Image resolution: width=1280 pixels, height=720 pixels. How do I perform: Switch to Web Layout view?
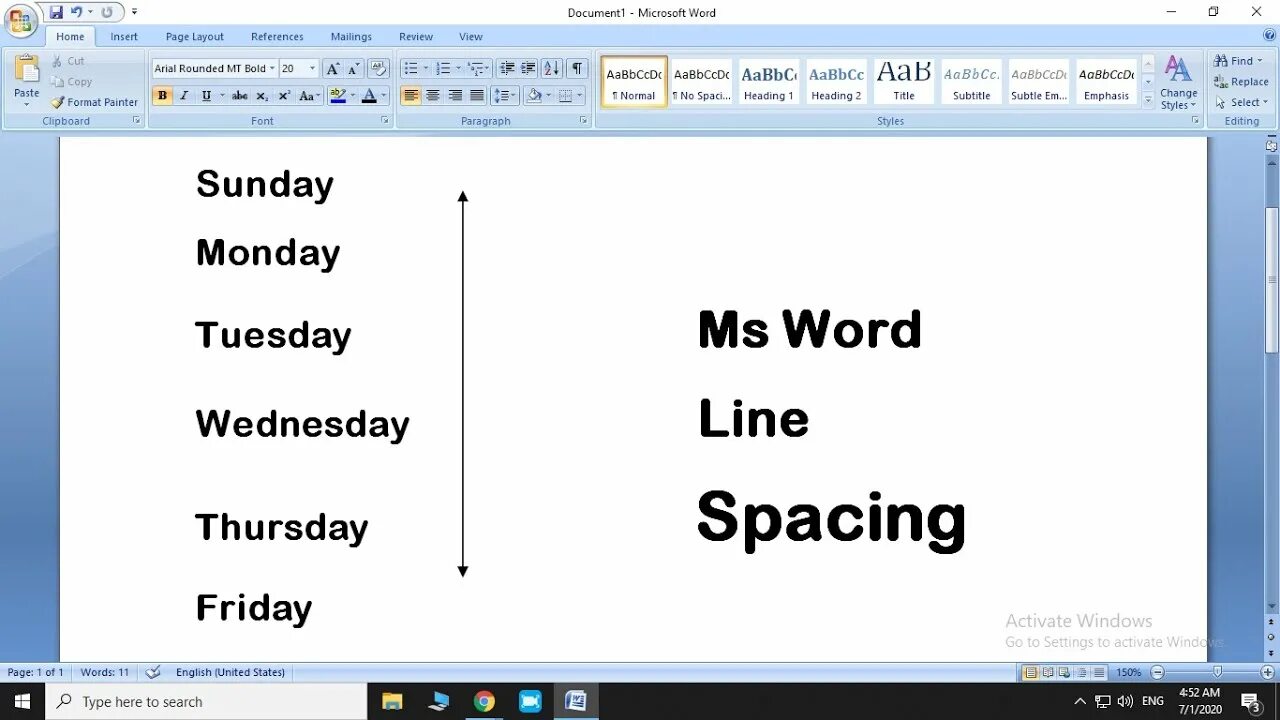tap(1064, 673)
